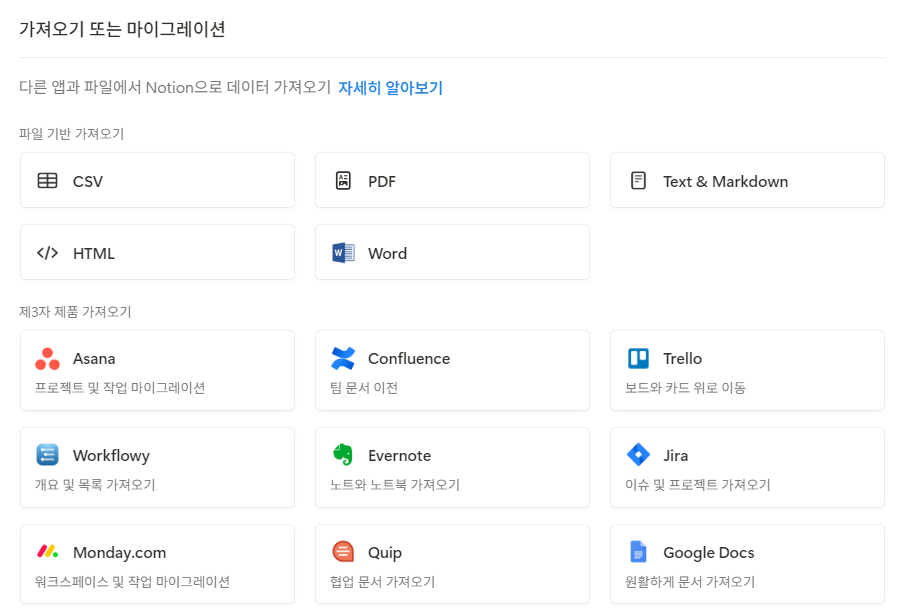Click the Google Docs icon
Viewport: 905px width, 613px height.
637,552
